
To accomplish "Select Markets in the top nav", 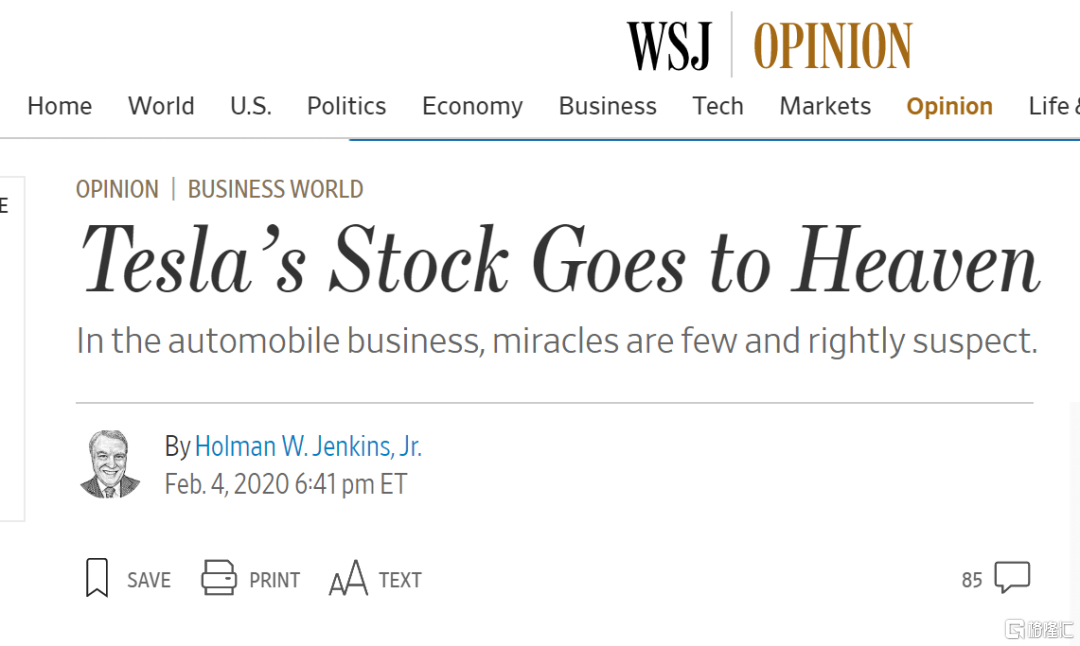I will click(x=825, y=106).
